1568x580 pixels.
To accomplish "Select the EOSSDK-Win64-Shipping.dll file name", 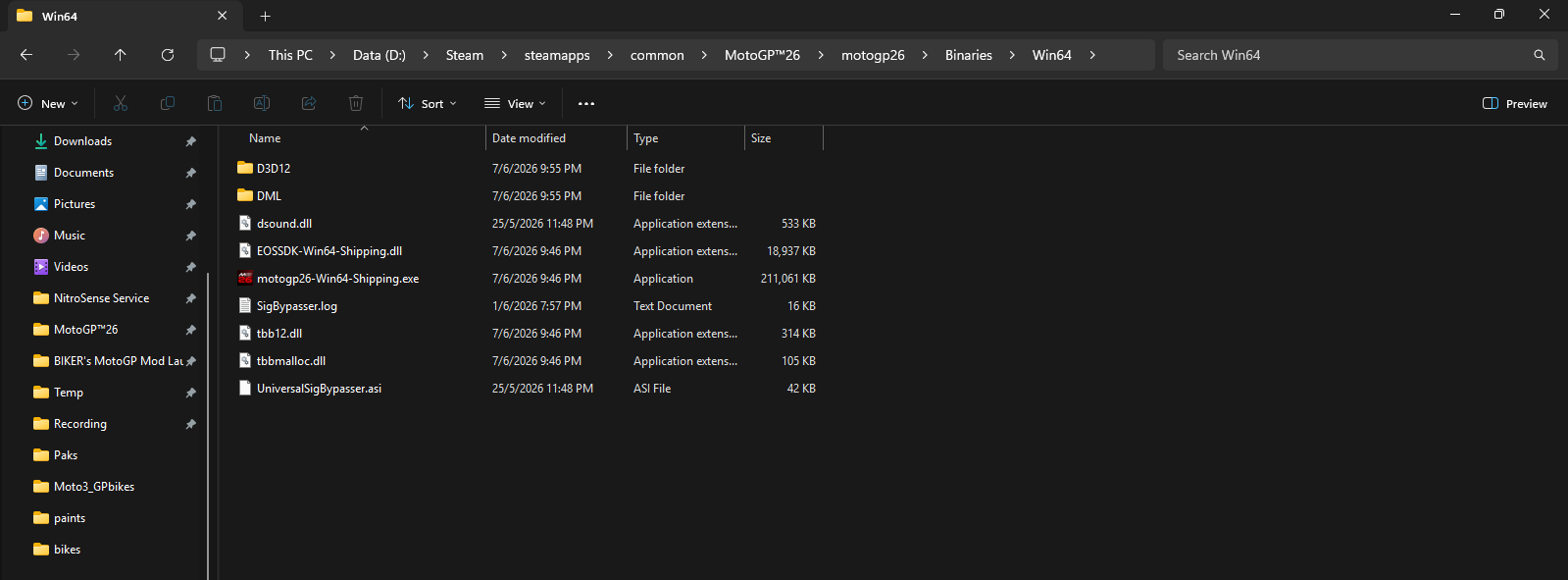I will (x=329, y=251).
